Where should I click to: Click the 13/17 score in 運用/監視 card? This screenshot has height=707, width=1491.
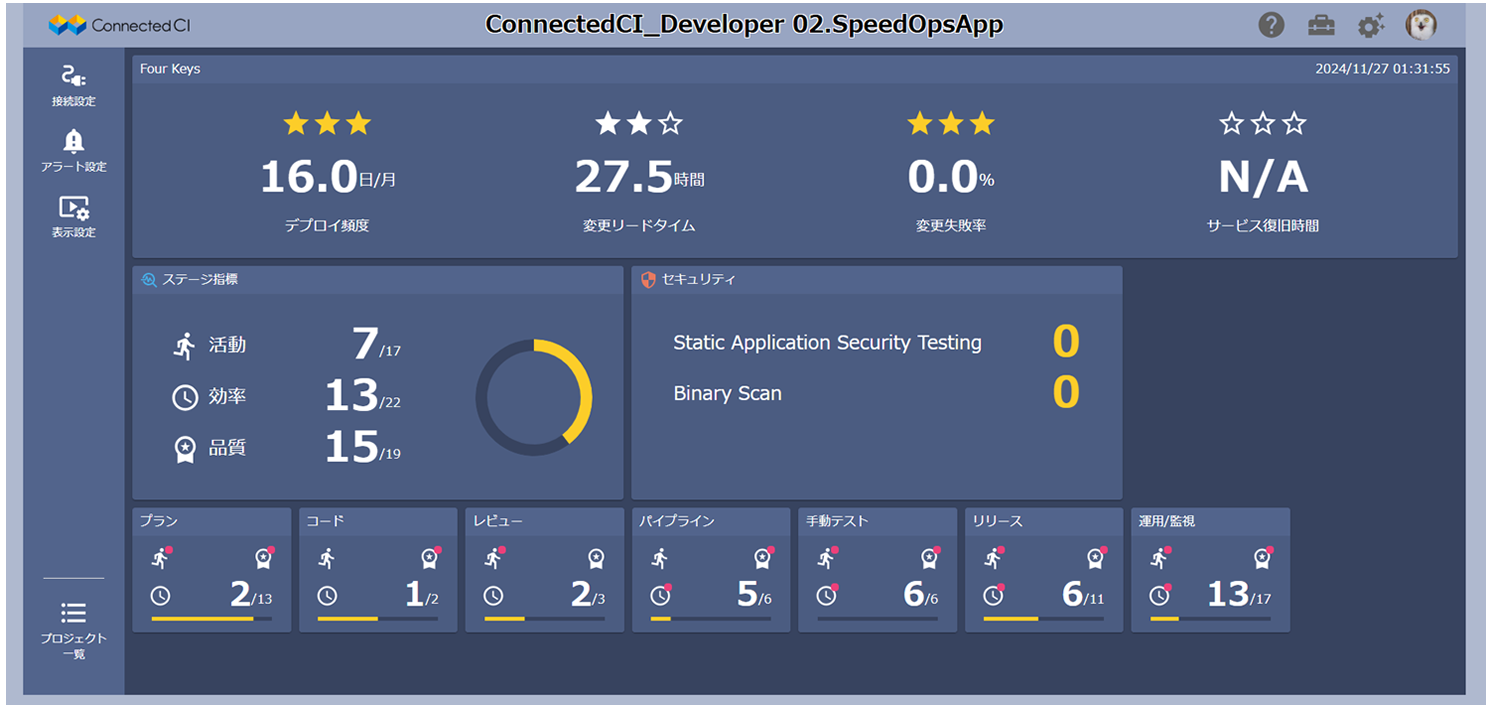[1239, 595]
